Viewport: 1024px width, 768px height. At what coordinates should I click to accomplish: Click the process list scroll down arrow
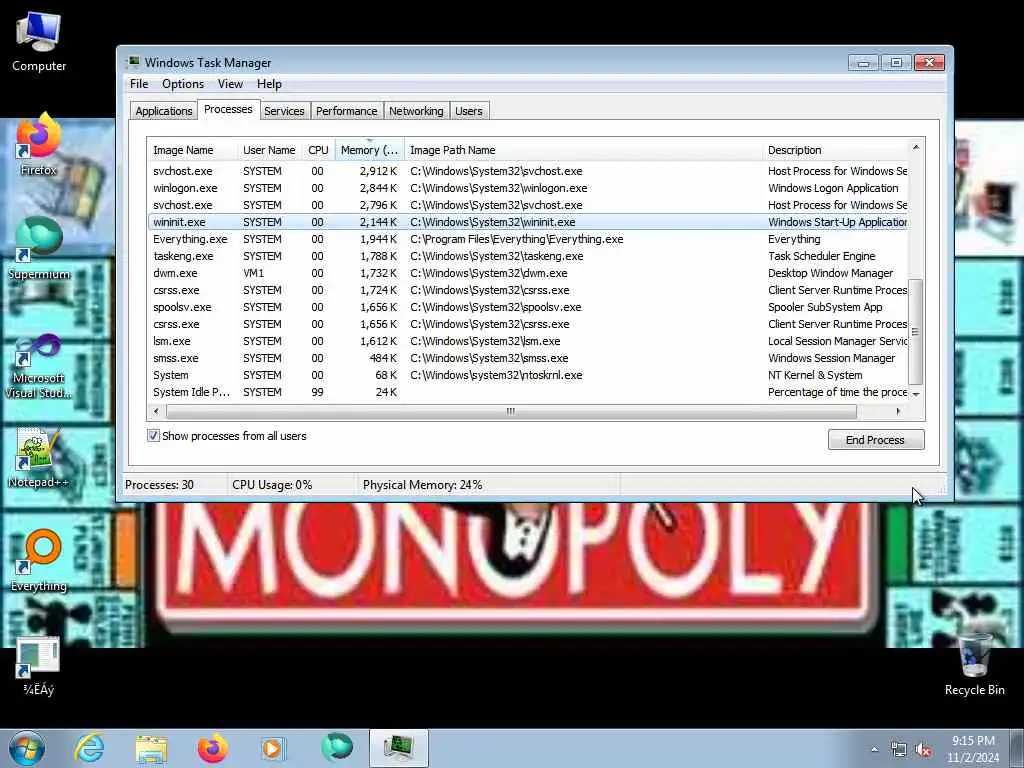(x=916, y=394)
